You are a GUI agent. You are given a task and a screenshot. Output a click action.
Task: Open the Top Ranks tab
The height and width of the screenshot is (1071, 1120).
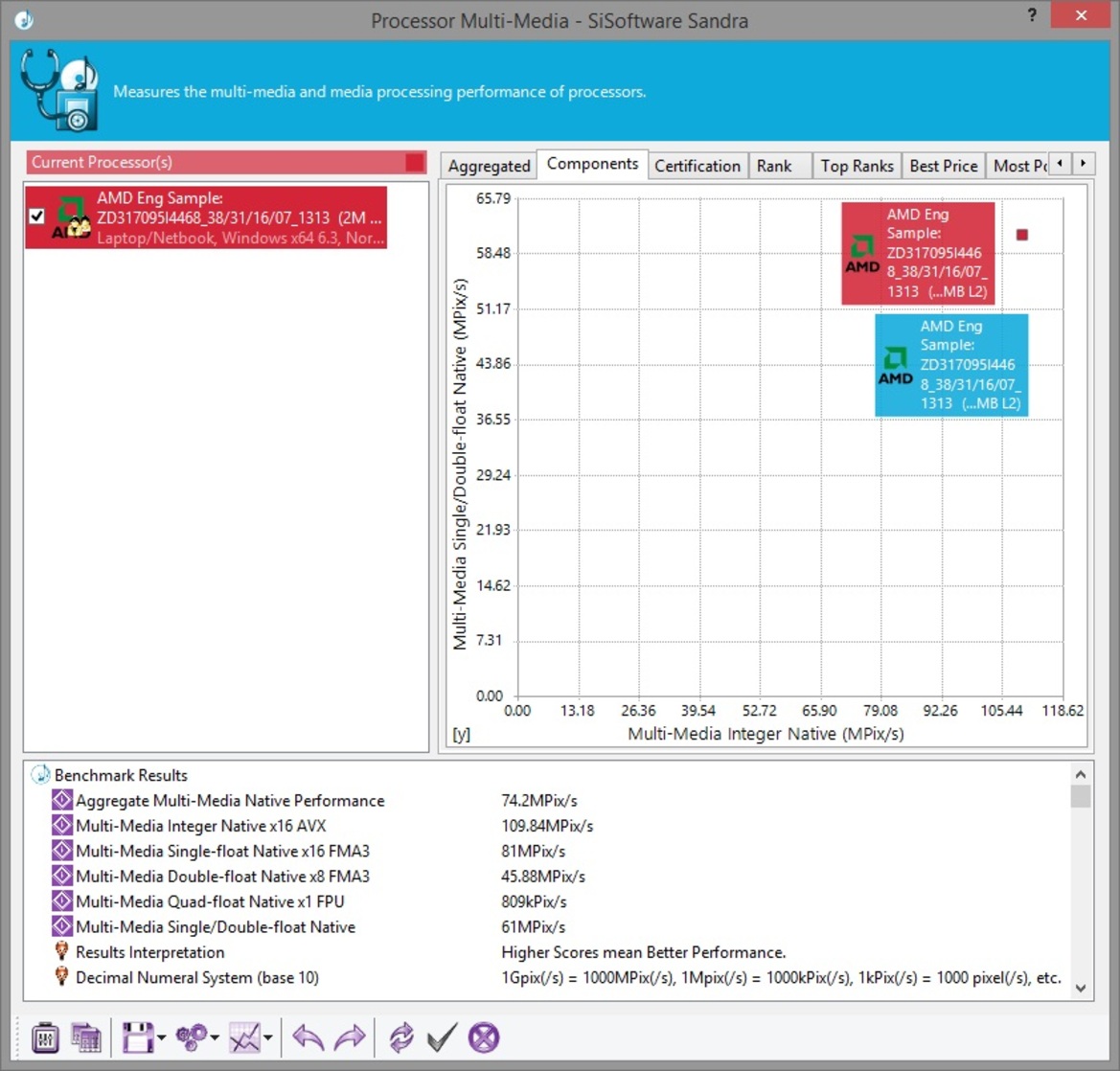tap(857, 166)
